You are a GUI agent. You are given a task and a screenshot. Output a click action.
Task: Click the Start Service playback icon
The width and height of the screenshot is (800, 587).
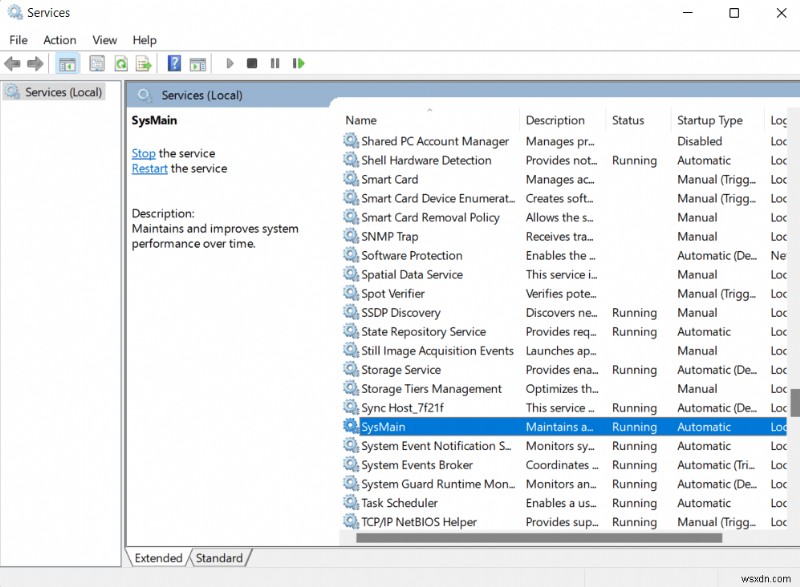pos(230,63)
